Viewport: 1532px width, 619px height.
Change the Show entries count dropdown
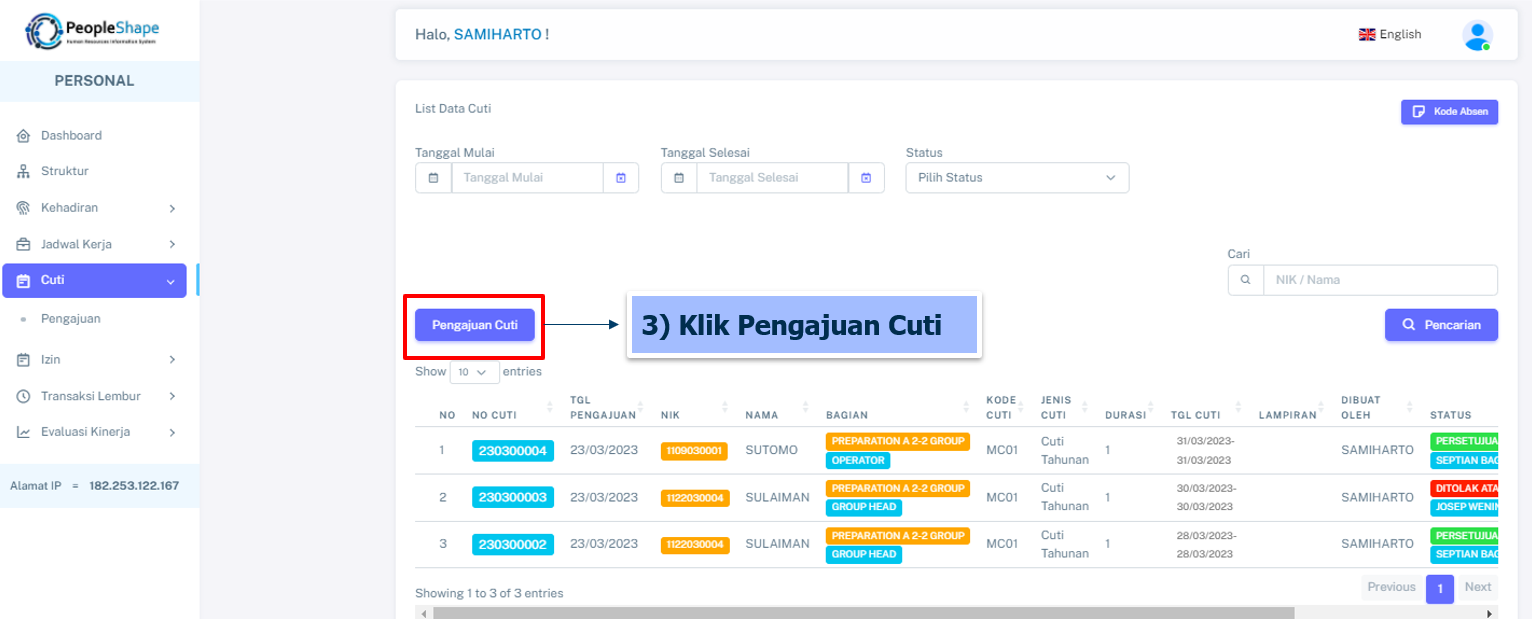pos(474,372)
